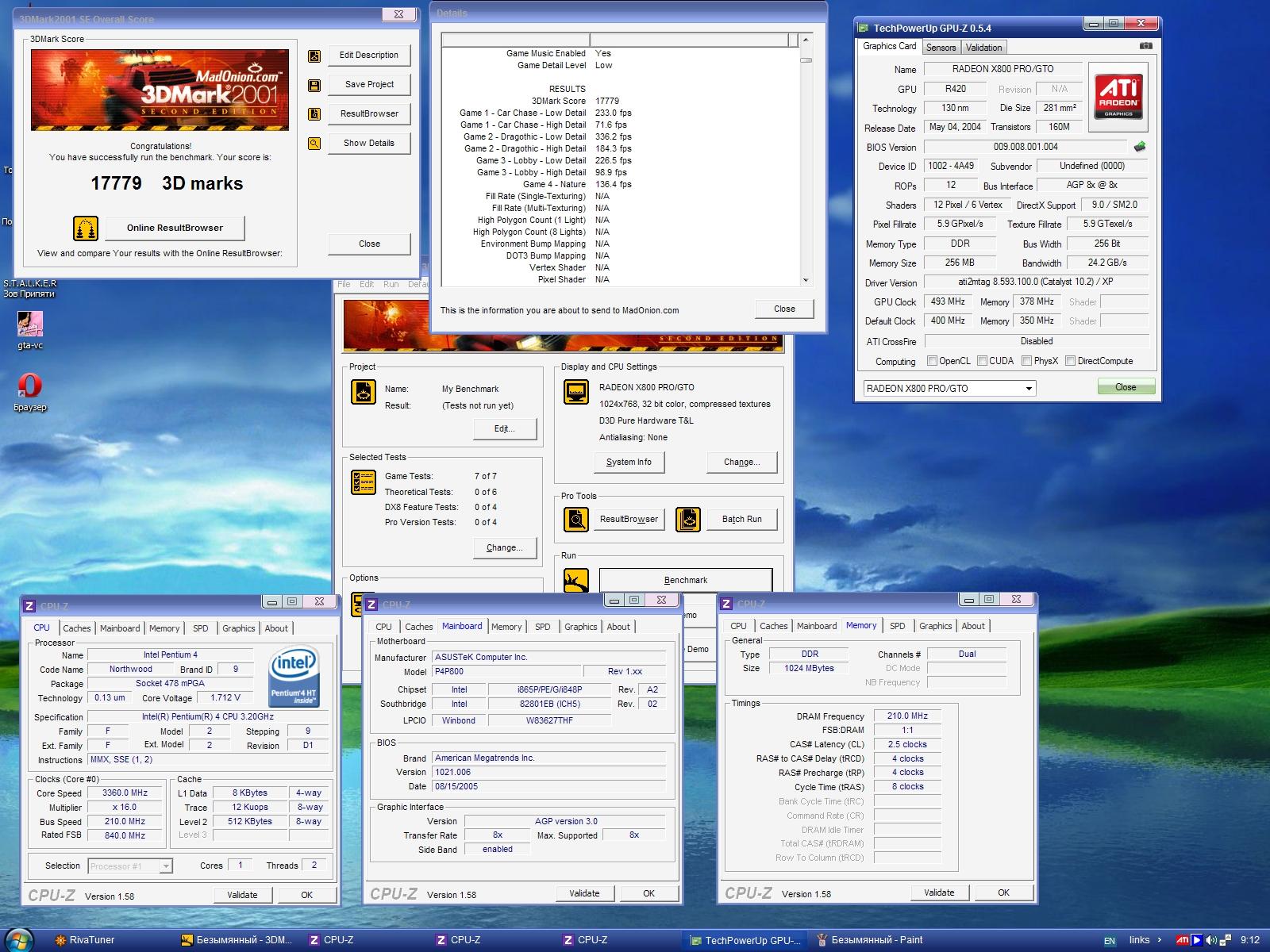The image size is (1270, 952).
Task: Click the Show Details button
Action: tap(369, 144)
